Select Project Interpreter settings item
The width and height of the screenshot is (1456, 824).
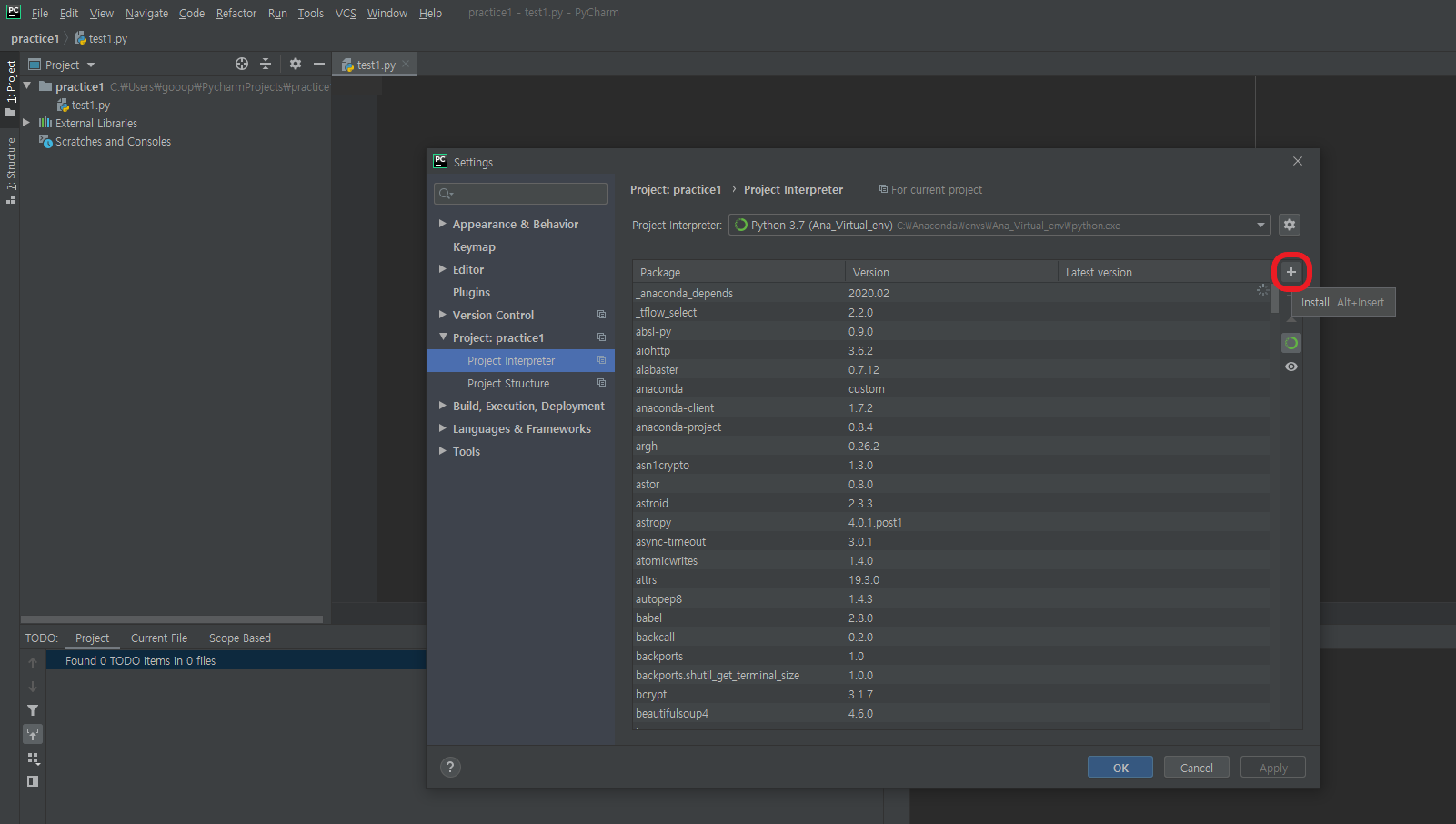click(520, 360)
